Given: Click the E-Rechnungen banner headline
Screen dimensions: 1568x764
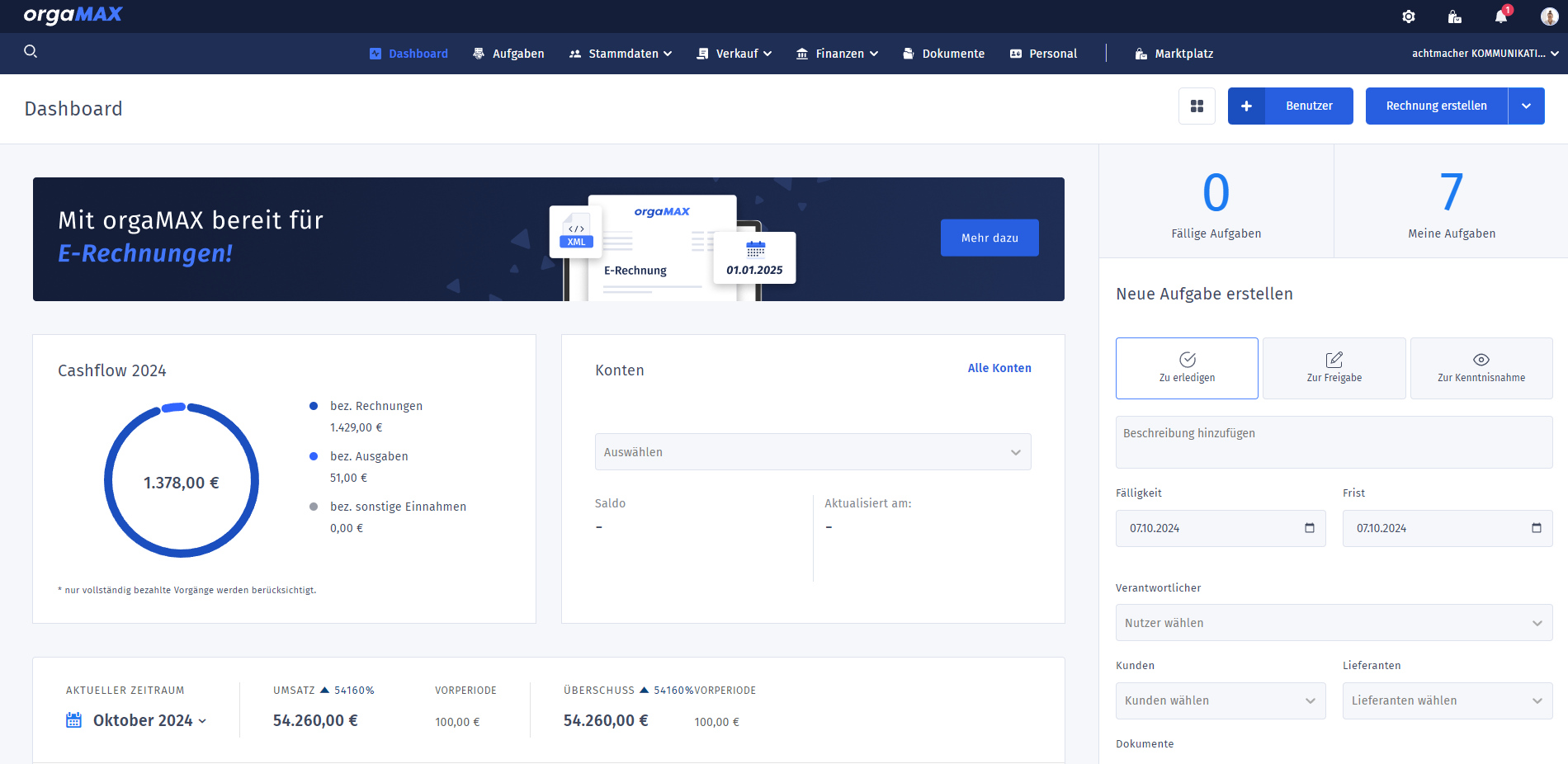Looking at the screenshot, I should click(x=145, y=253).
